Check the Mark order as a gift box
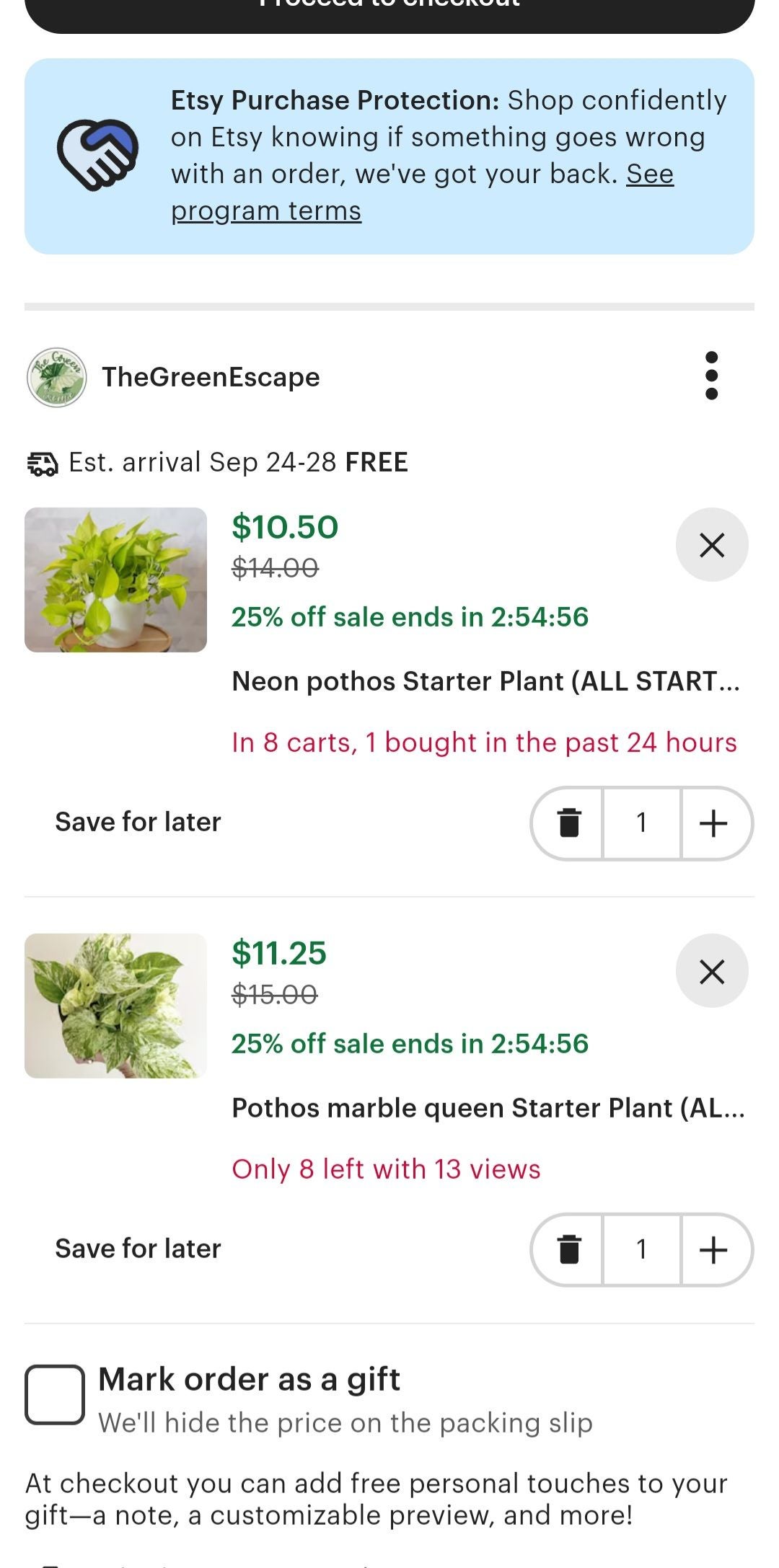779x1568 pixels. tap(55, 1394)
